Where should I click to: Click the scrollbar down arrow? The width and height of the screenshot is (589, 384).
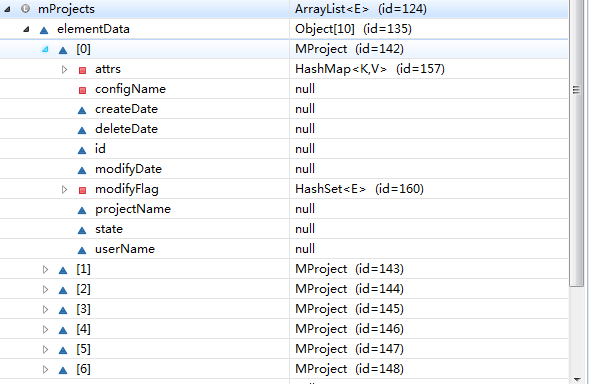(576, 379)
